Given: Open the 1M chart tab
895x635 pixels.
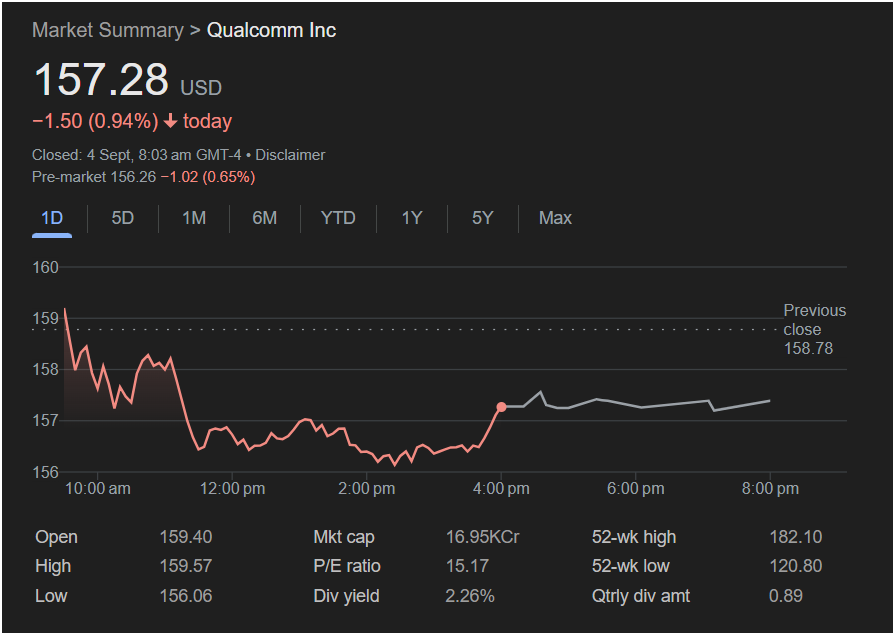Looking at the screenshot, I should [194, 218].
